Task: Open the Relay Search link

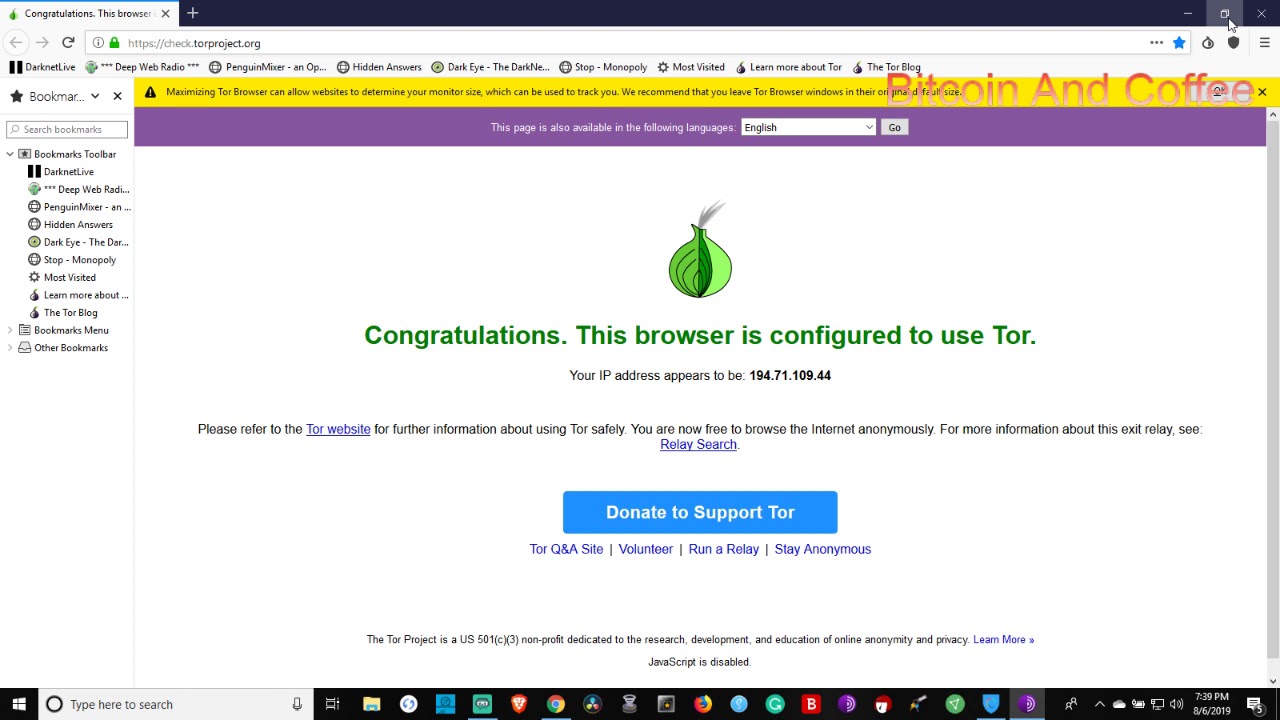Action: [698, 445]
